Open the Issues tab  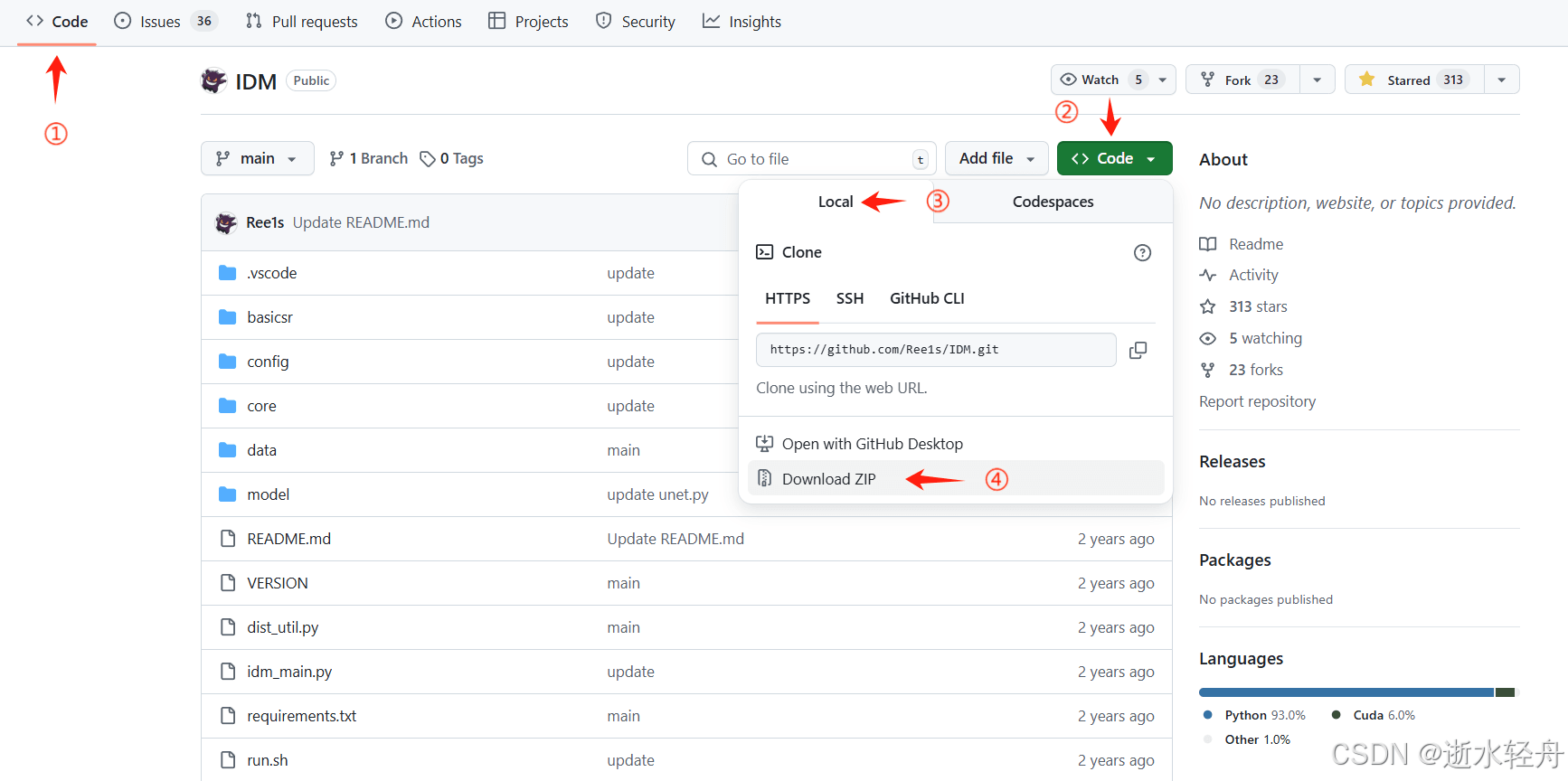point(165,22)
